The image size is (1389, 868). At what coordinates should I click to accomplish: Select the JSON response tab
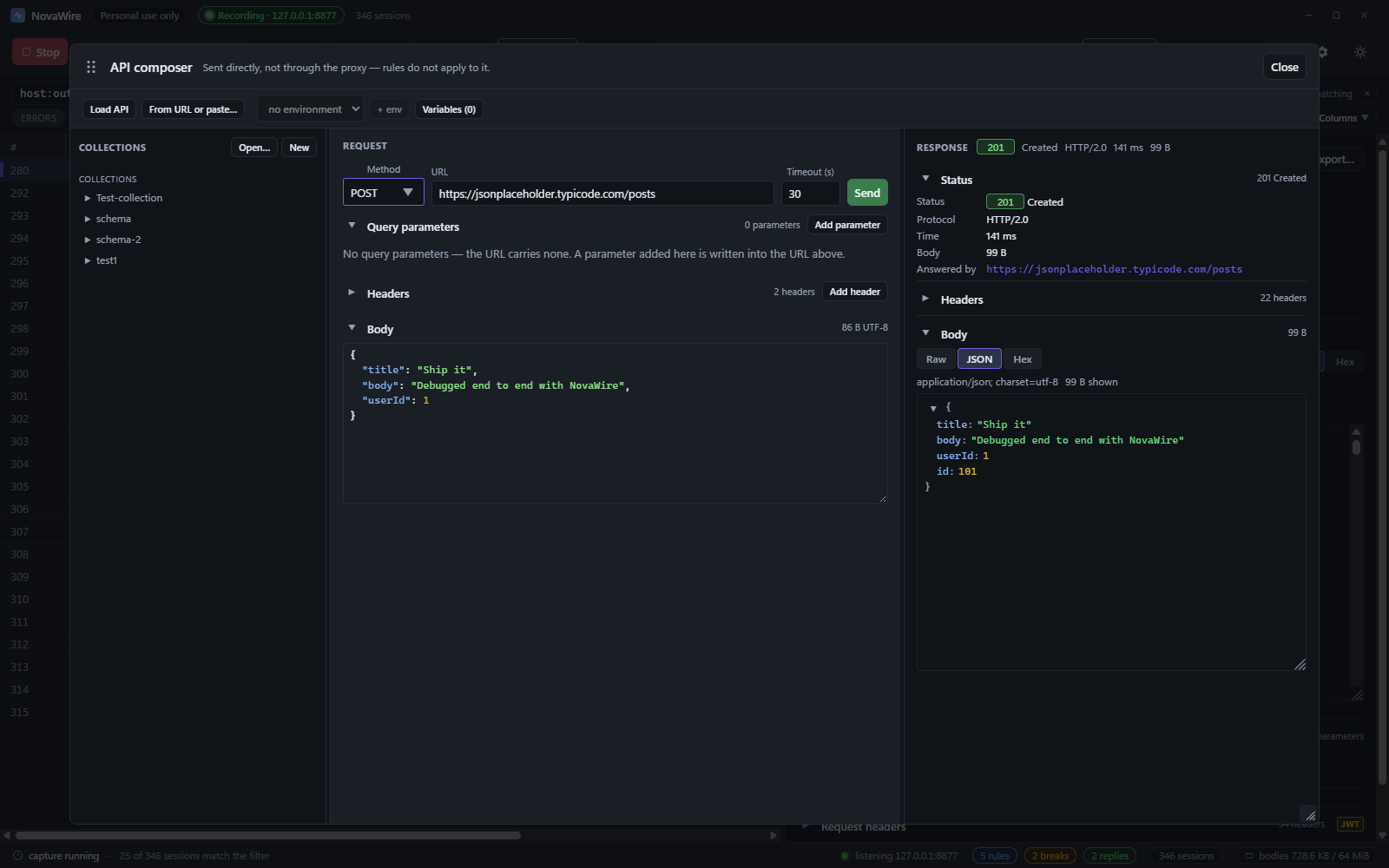(979, 359)
